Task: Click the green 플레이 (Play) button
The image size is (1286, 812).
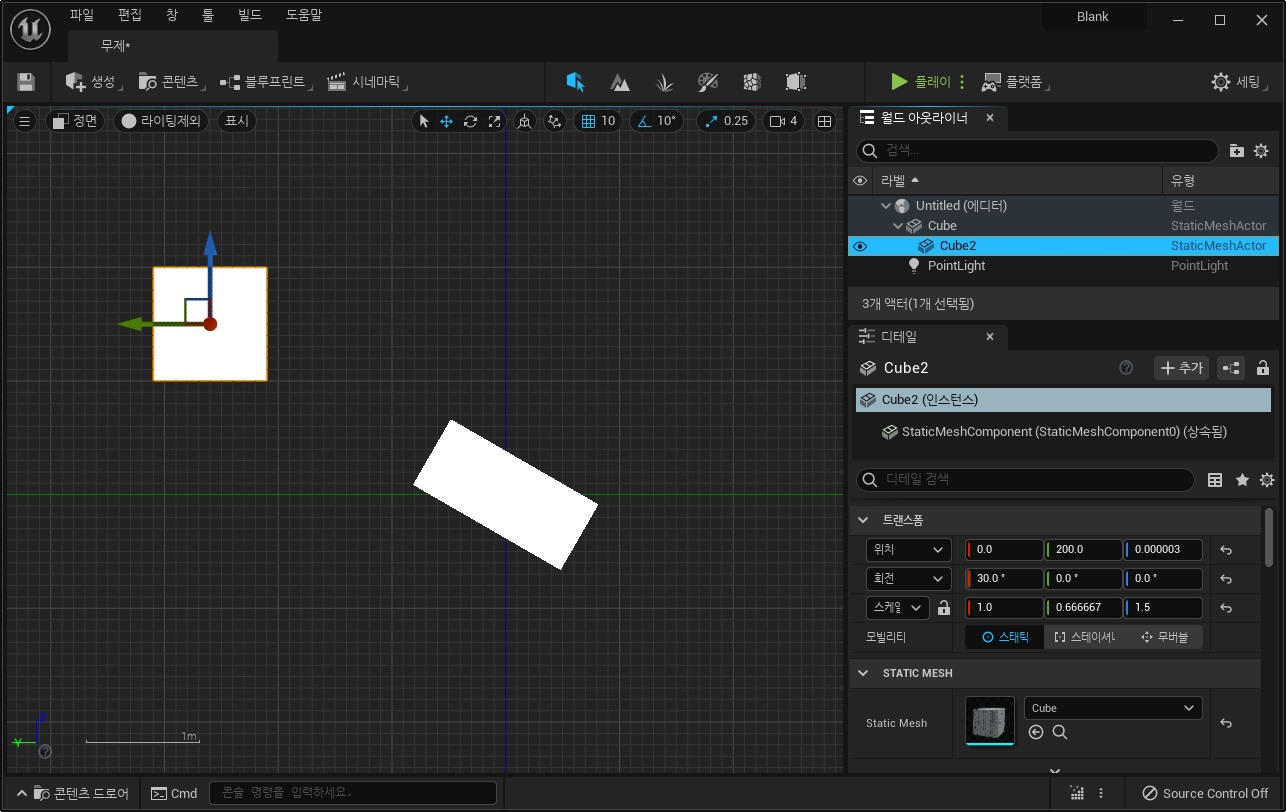Action: coord(921,82)
